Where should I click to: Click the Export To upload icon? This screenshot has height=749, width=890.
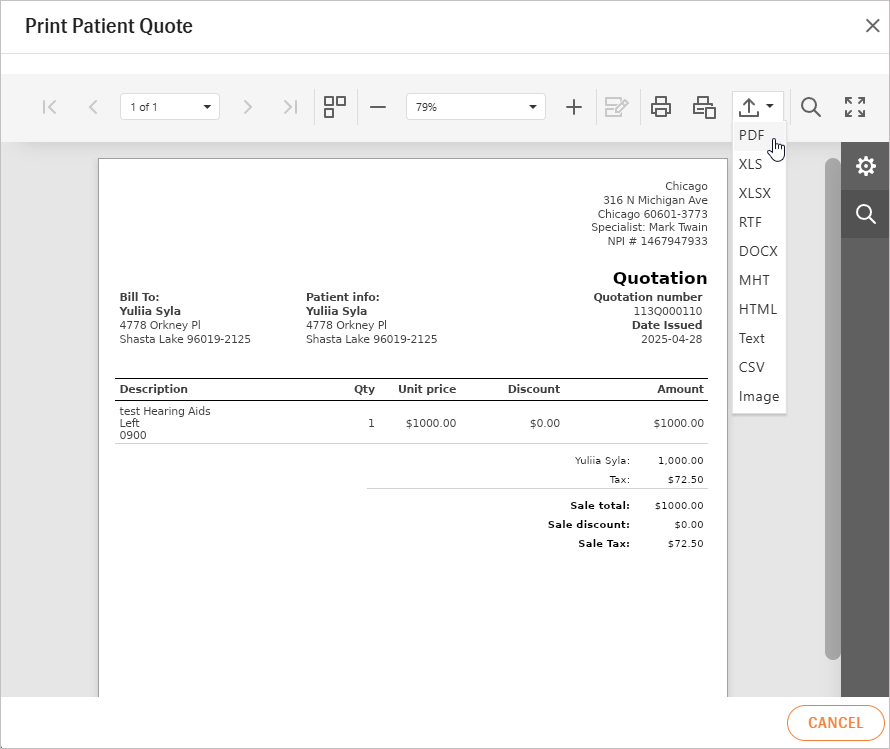coord(749,107)
